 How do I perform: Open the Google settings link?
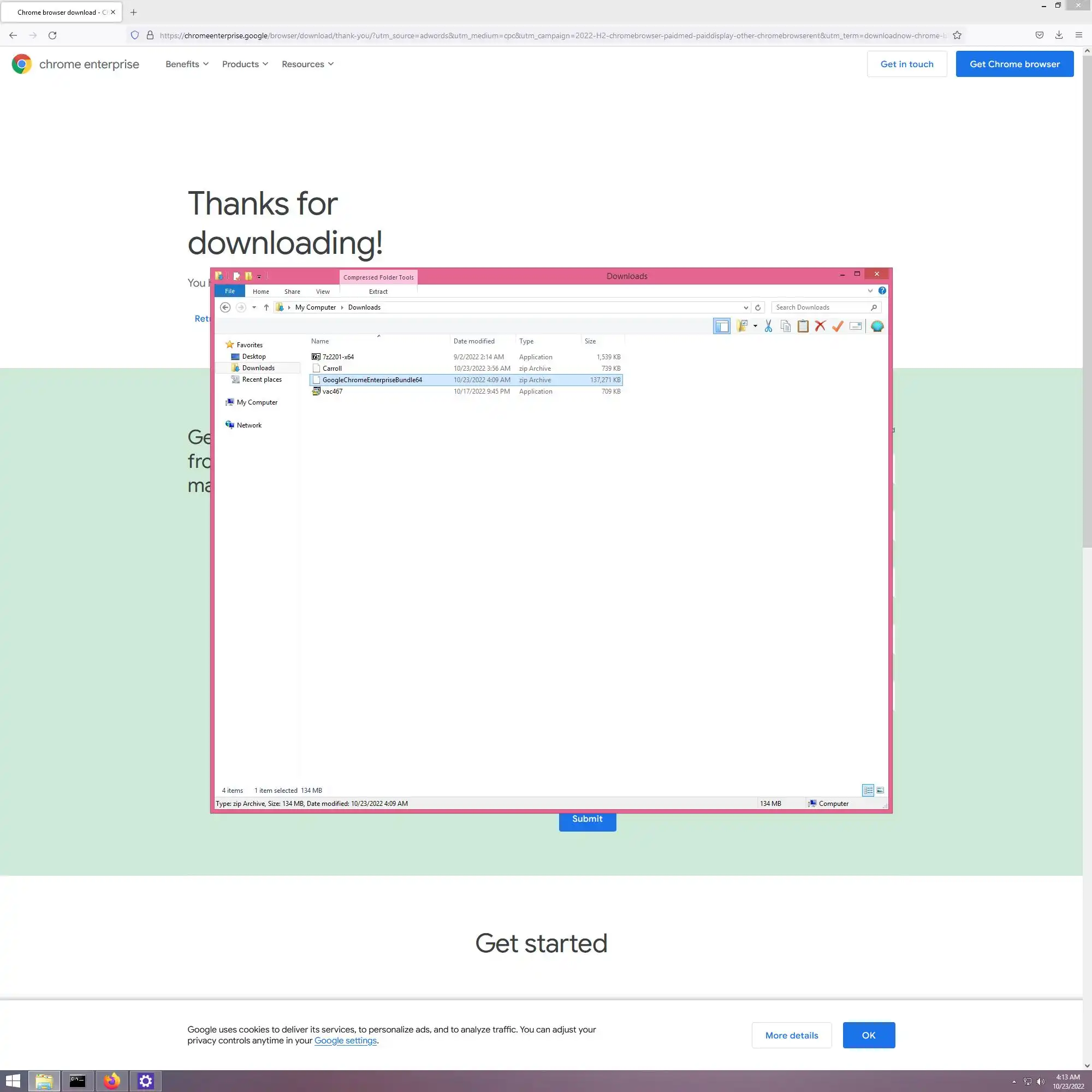coord(346,1041)
